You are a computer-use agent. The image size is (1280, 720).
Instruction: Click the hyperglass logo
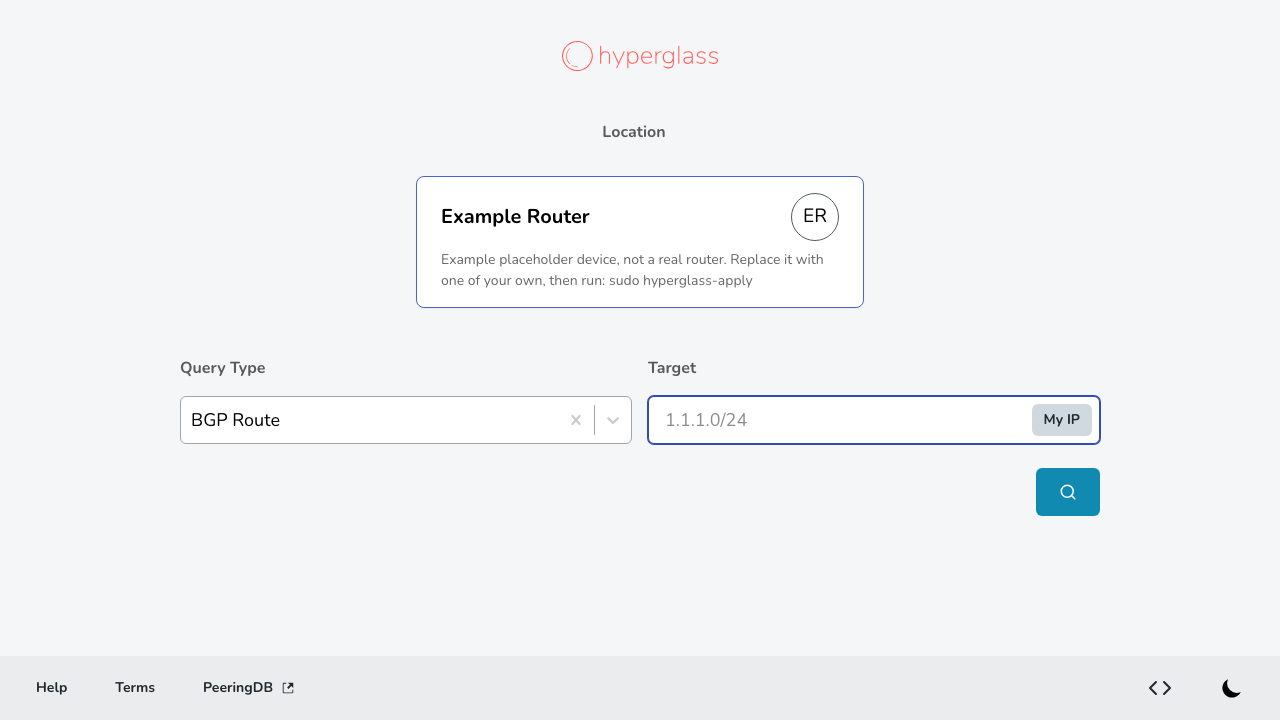pos(640,56)
